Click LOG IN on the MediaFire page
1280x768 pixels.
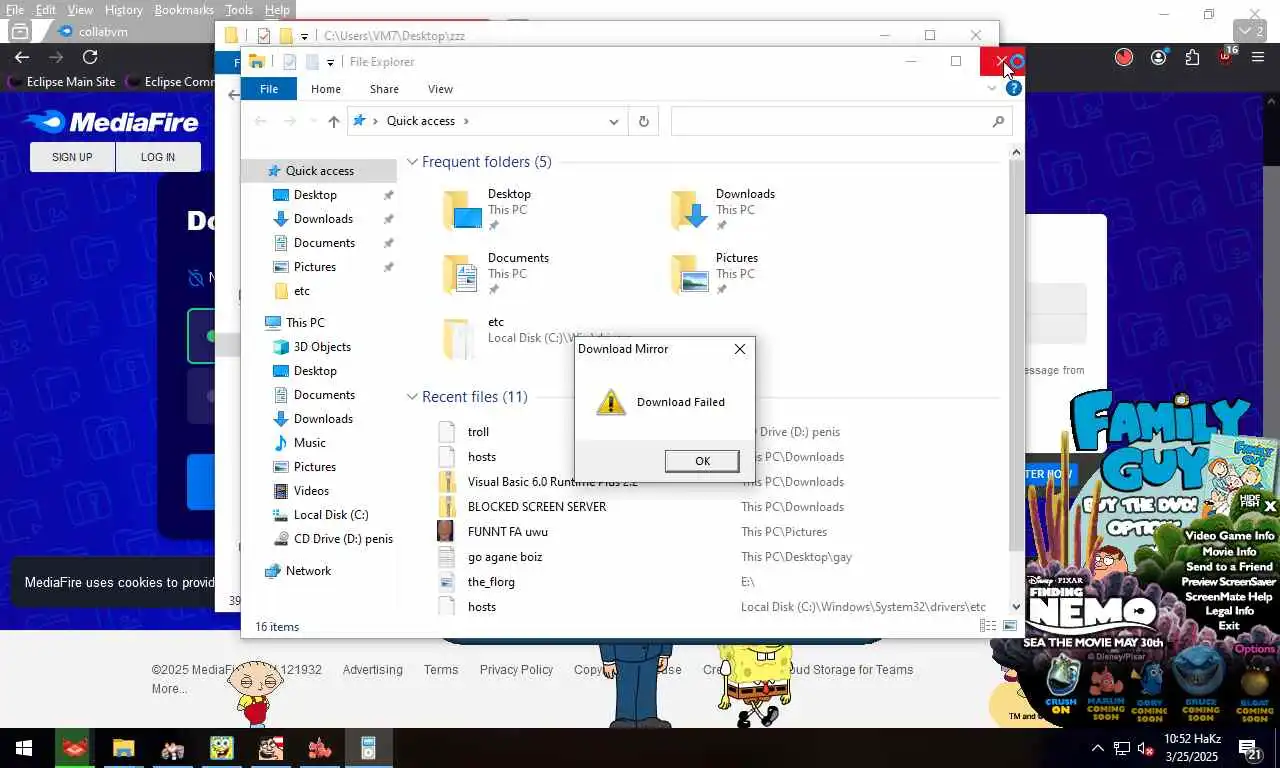coord(158,157)
